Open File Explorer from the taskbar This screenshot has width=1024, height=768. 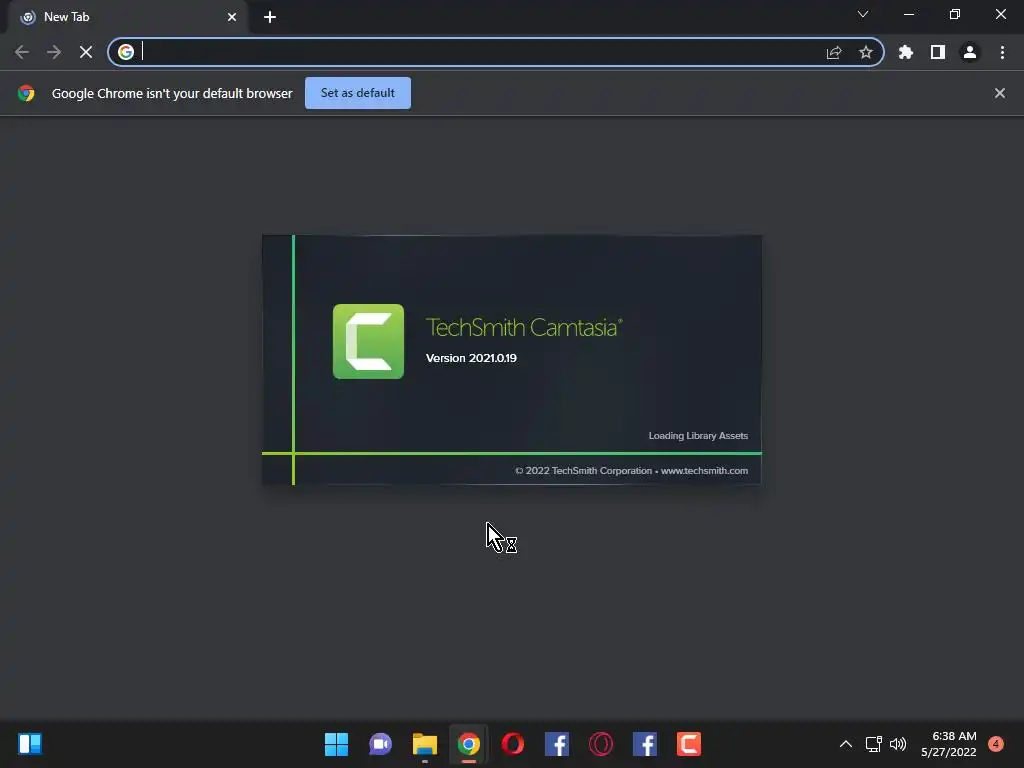(x=424, y=744)
